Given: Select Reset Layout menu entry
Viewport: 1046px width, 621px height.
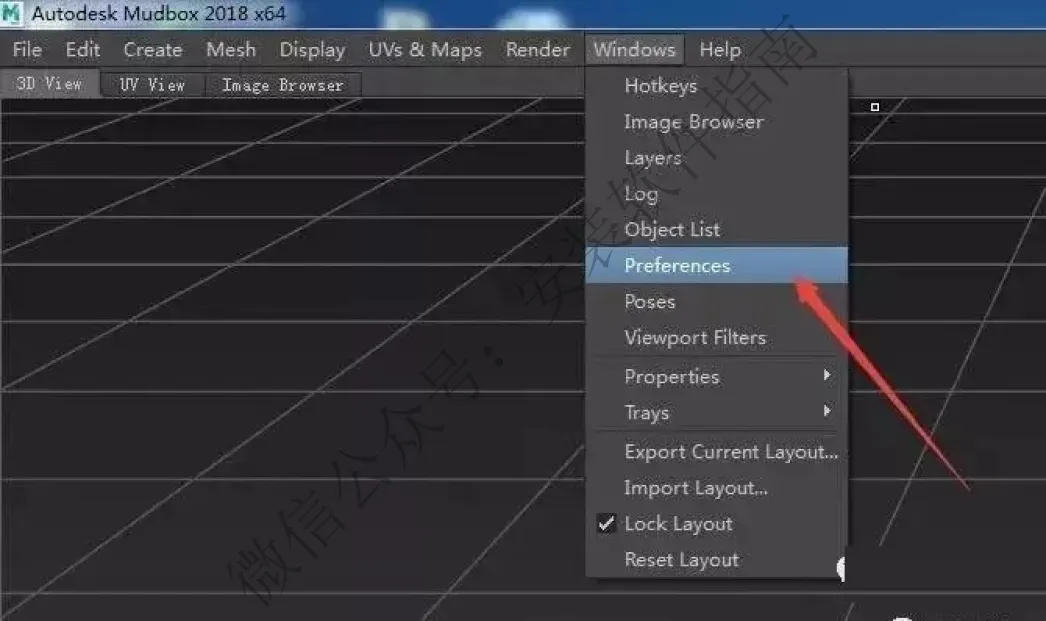Looking at the screenshot, I should tap(716, 560).
